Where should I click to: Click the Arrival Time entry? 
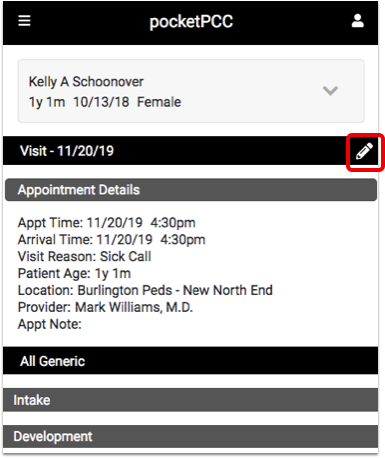112,240
